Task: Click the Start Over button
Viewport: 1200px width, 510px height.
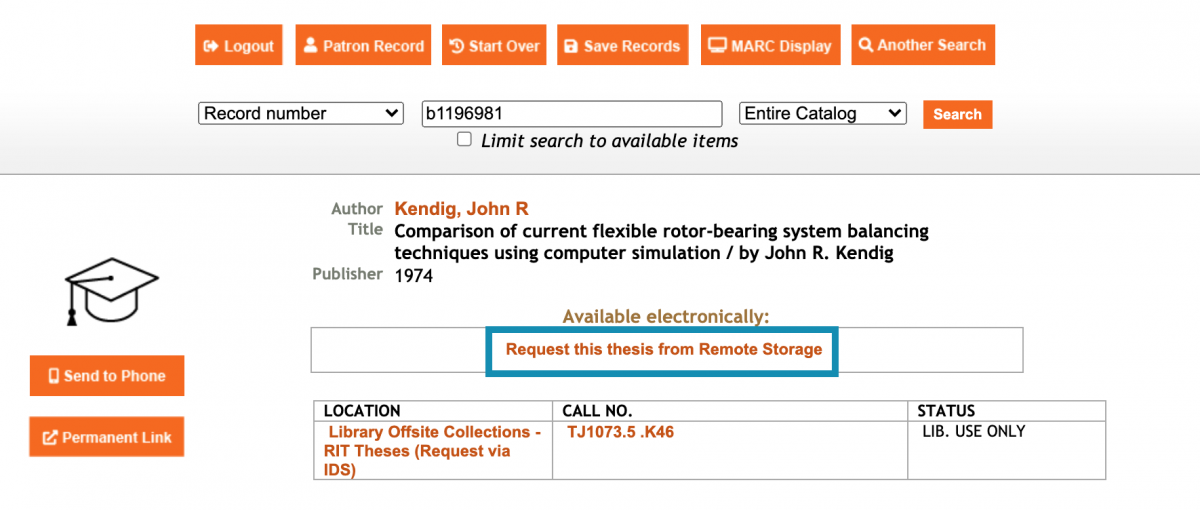Action: 494,46
